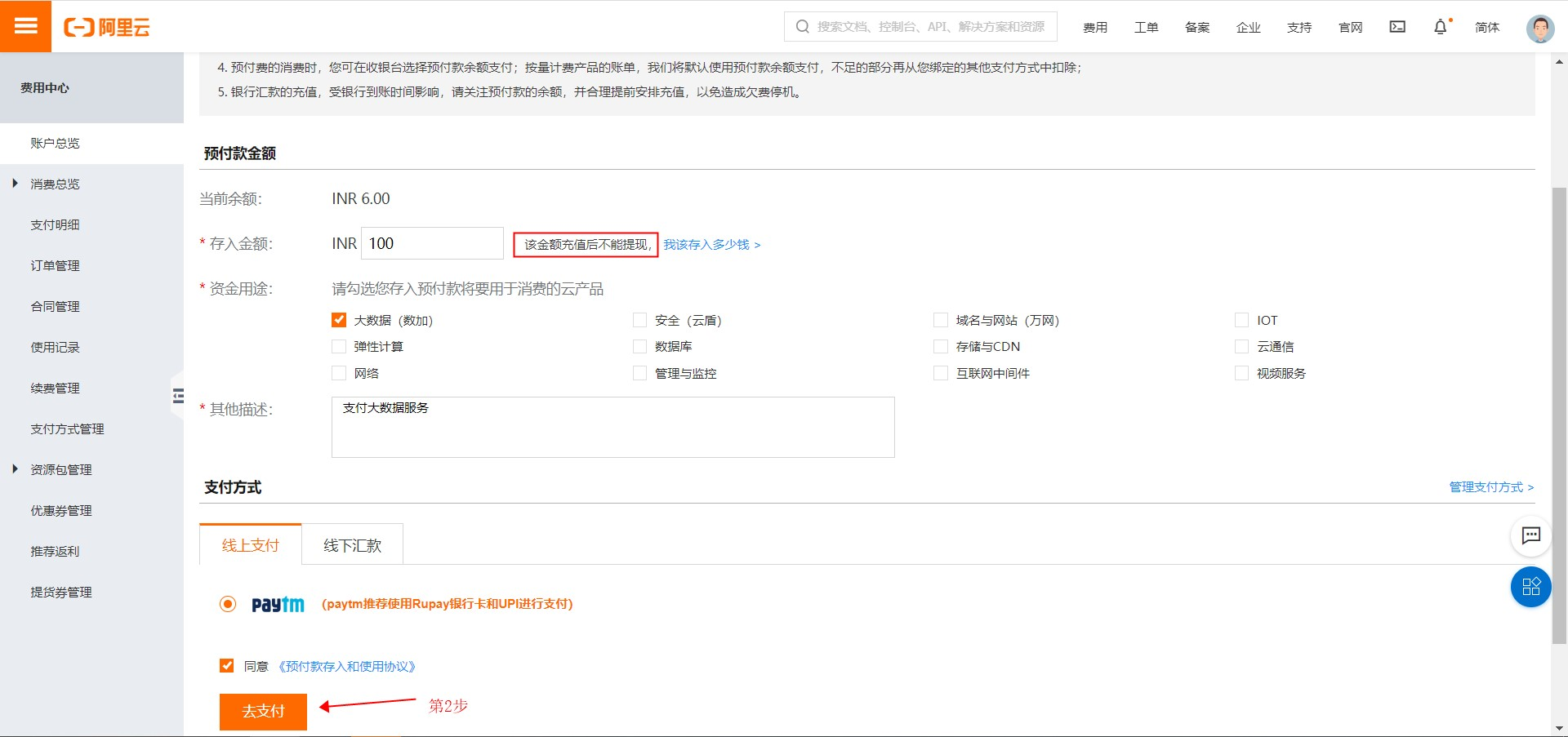Open the feedback chat bubble icon
Image resolution: width=1568 pixels, height=737 pixels.
pyautogui.click(x=1531, y=536)
